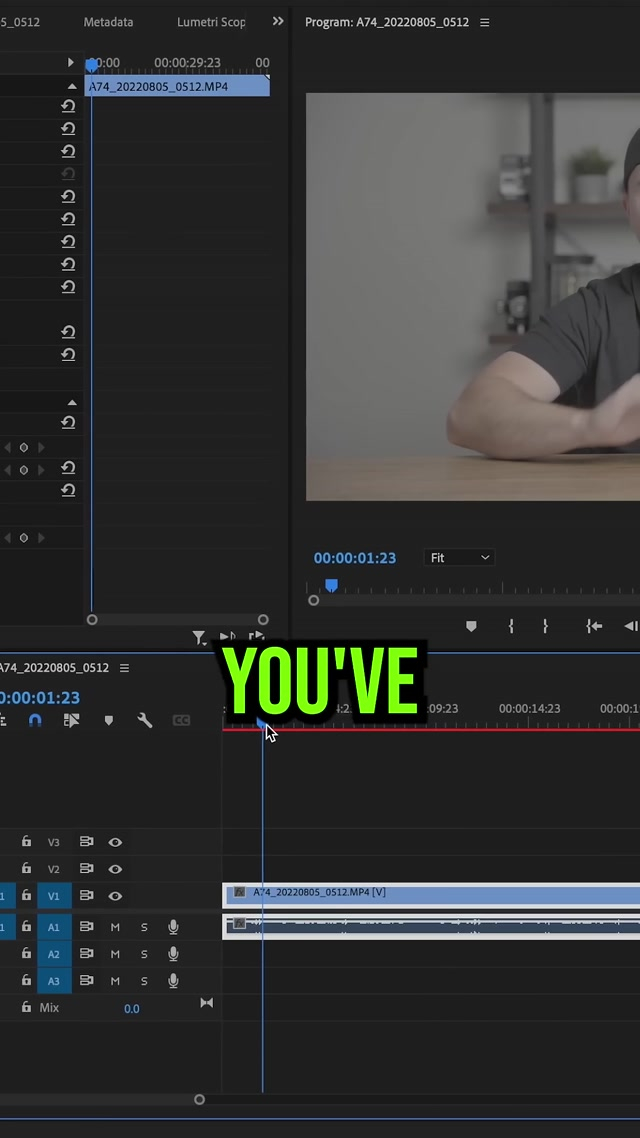Mute track A2 with M button
Screen dimensions: 640x1138
point(115,954)
